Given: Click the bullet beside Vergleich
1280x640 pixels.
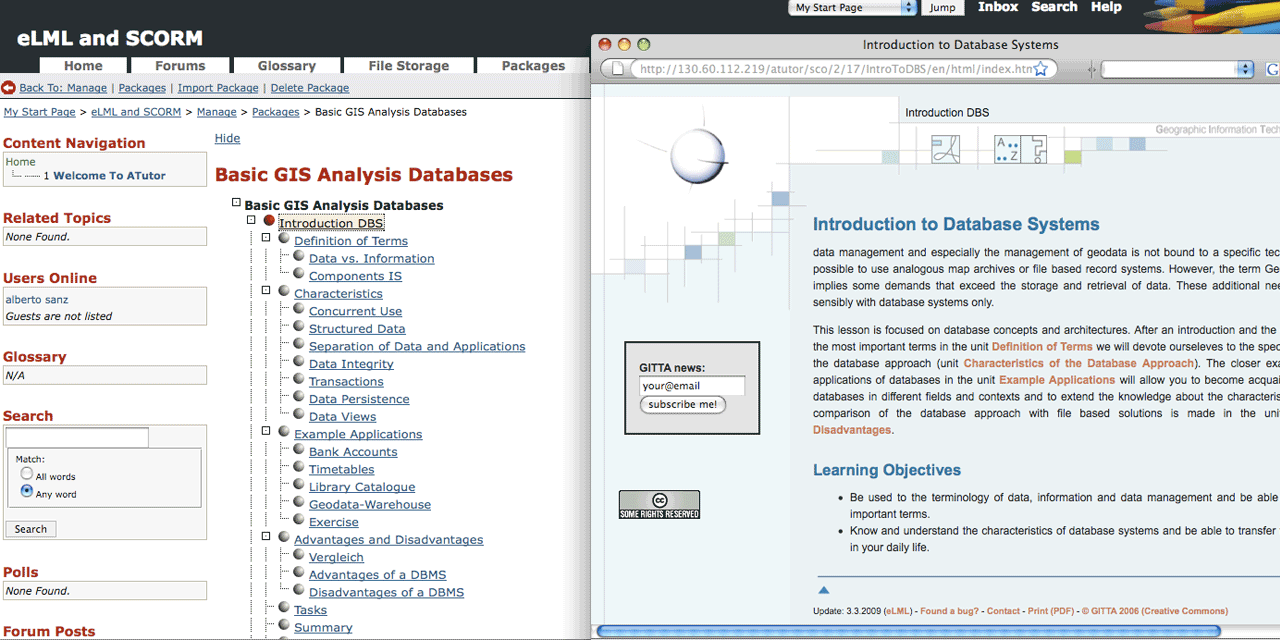Looking at the screenshot, I should tap(299, 555).
